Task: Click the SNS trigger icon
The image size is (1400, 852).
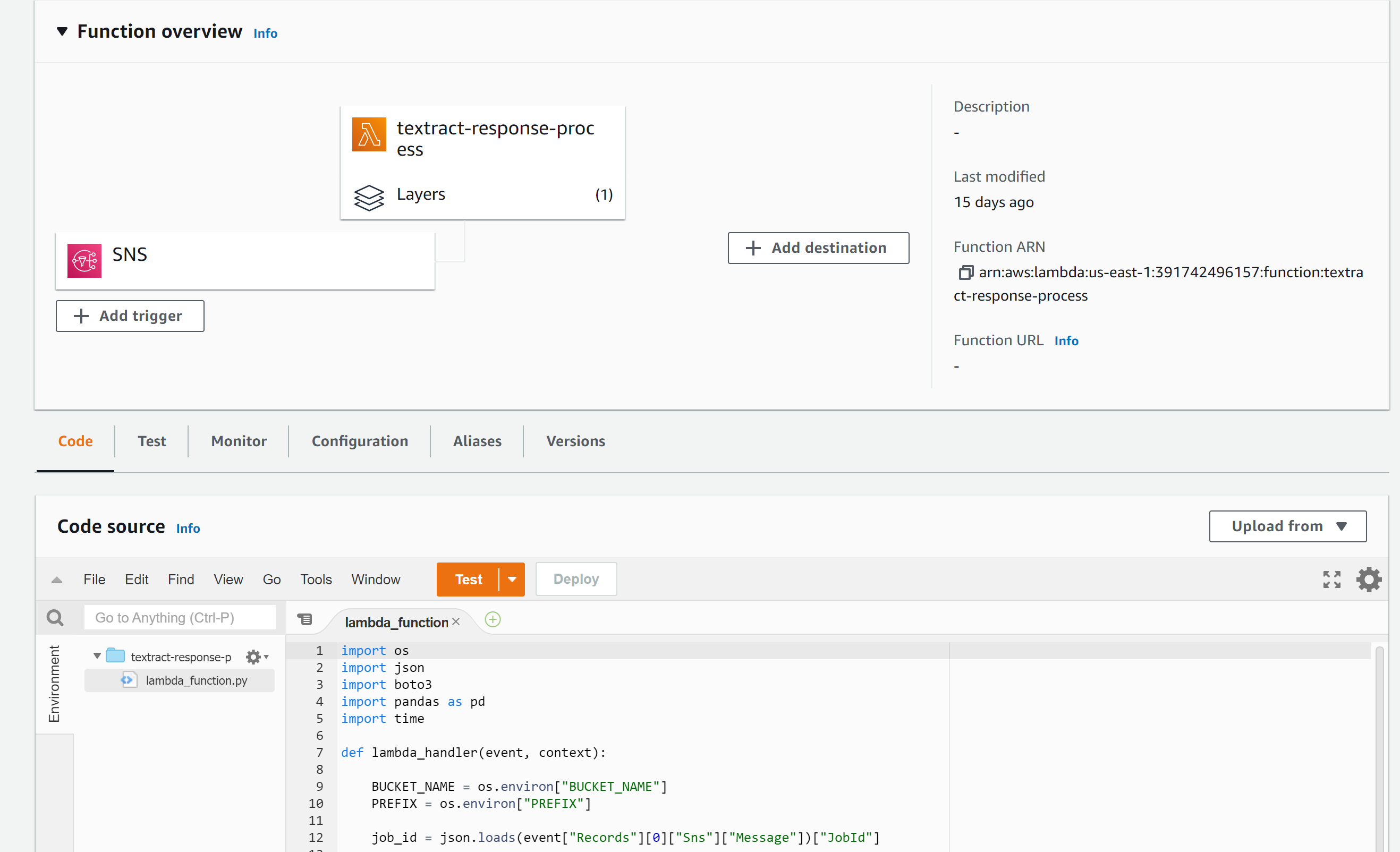Action: (84, 260)
